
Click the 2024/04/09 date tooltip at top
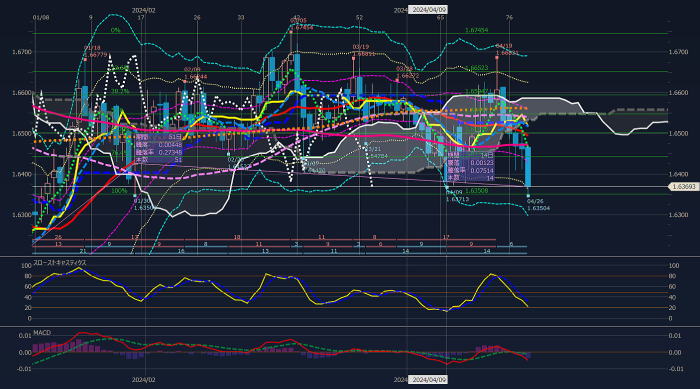tap(429, 9)
